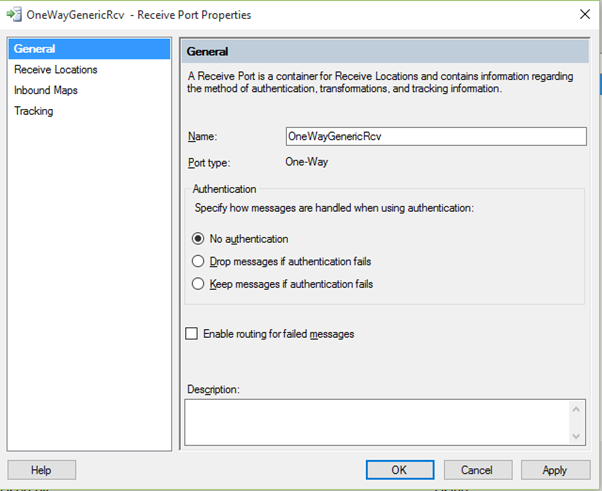The height and width of the screenshot is (491, 602).
Task: Open Help for this dialog
Action: 41,470
